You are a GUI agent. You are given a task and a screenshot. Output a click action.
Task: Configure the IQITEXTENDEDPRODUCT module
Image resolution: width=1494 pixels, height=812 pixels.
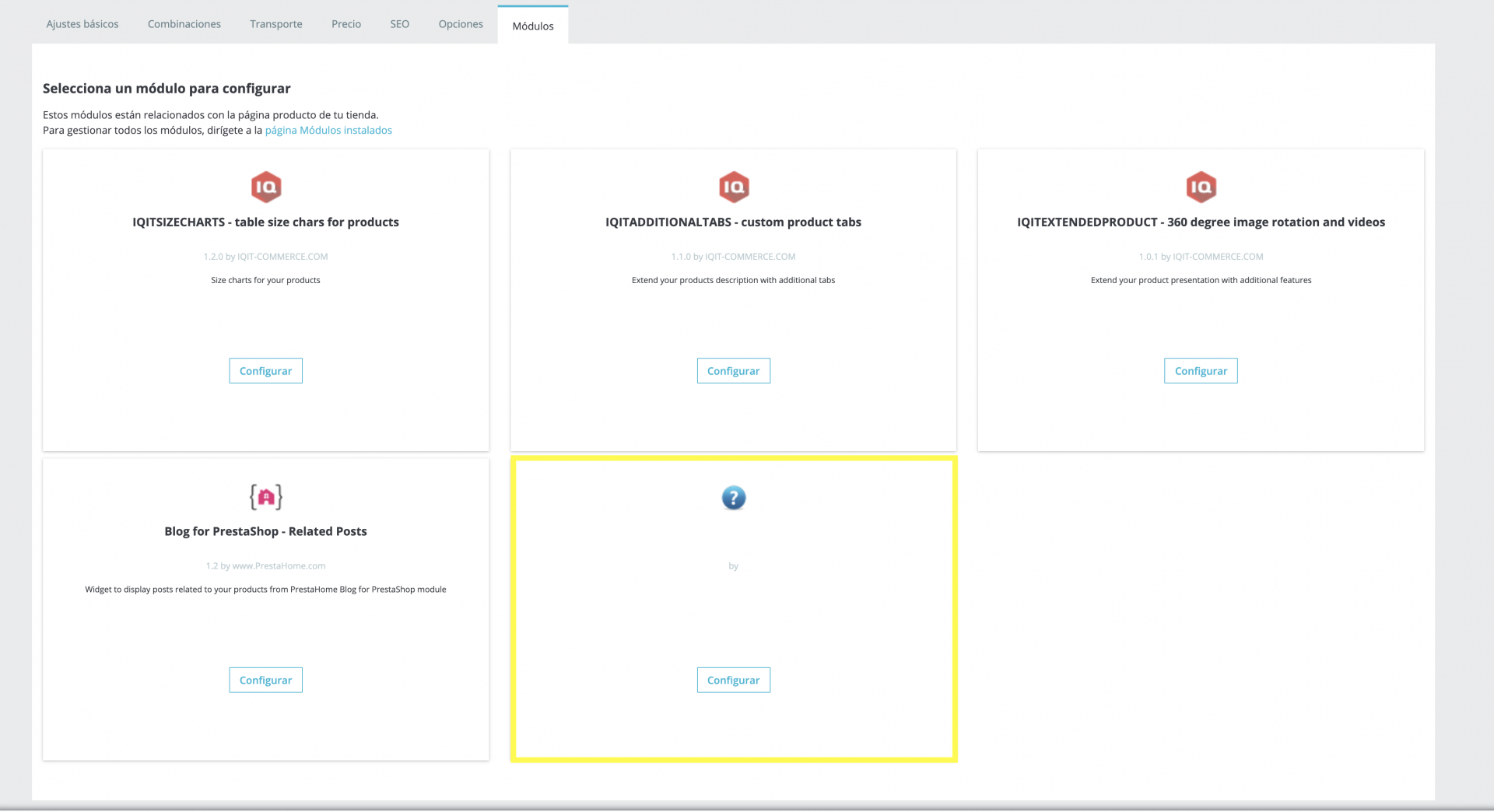tap(1201, 371)
